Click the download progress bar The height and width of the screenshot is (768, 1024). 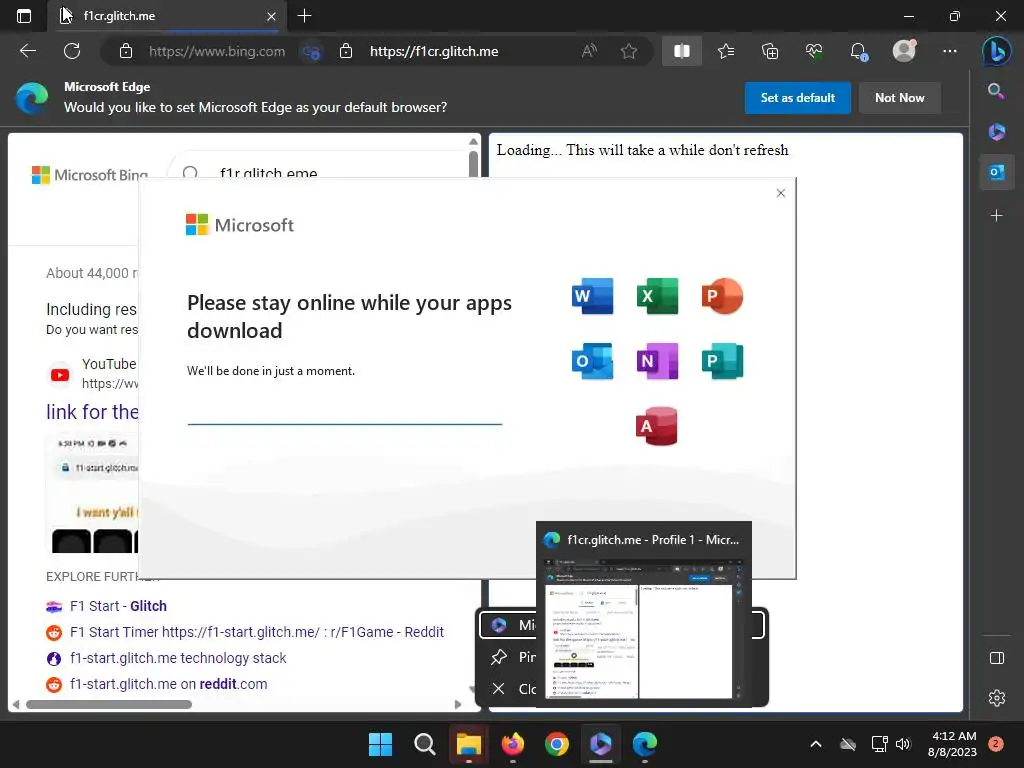point(345,424)
